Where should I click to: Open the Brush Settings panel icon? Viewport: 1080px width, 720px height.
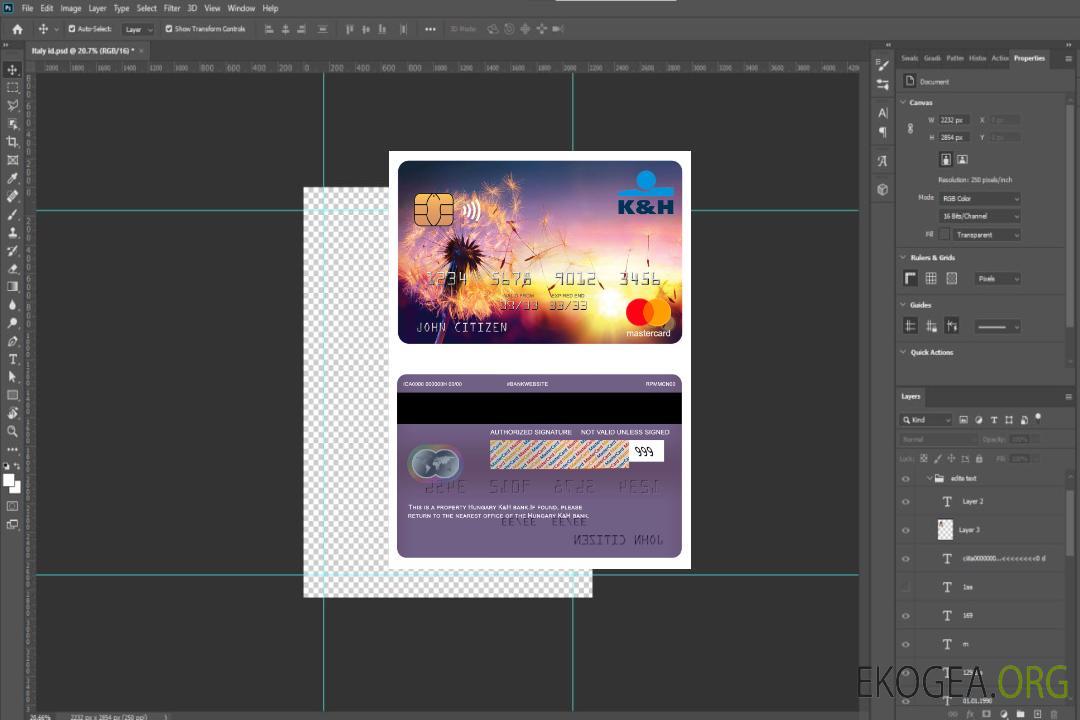(x=882, y=65)
